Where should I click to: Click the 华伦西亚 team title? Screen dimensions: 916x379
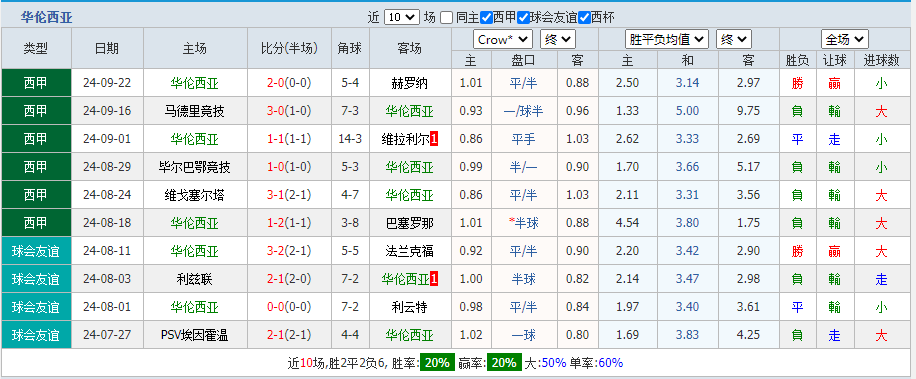(x=47, y=18)
